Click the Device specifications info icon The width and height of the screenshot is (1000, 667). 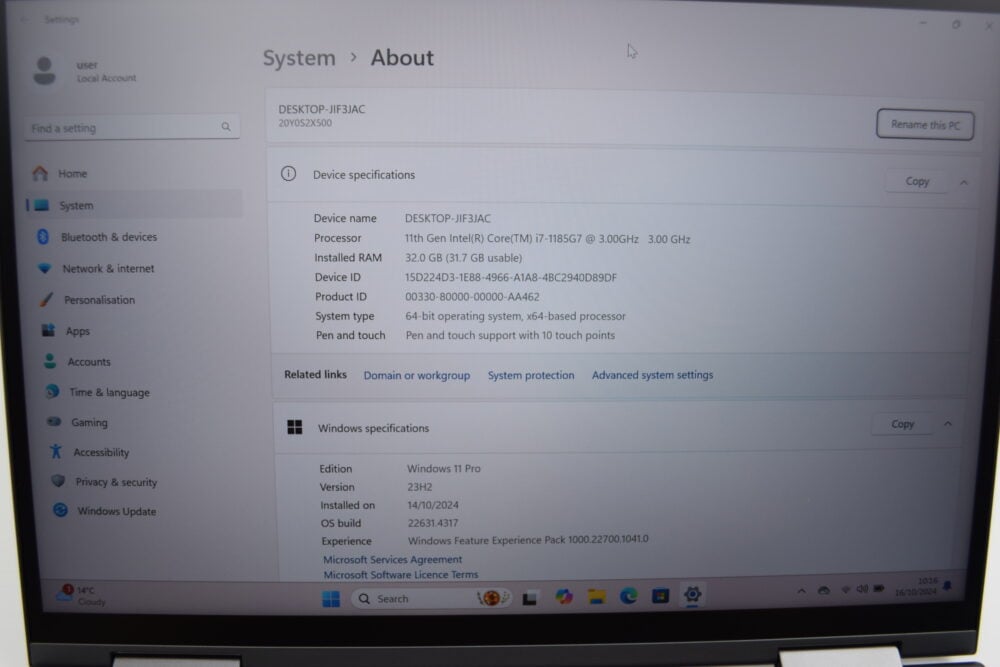pos(288,173)
